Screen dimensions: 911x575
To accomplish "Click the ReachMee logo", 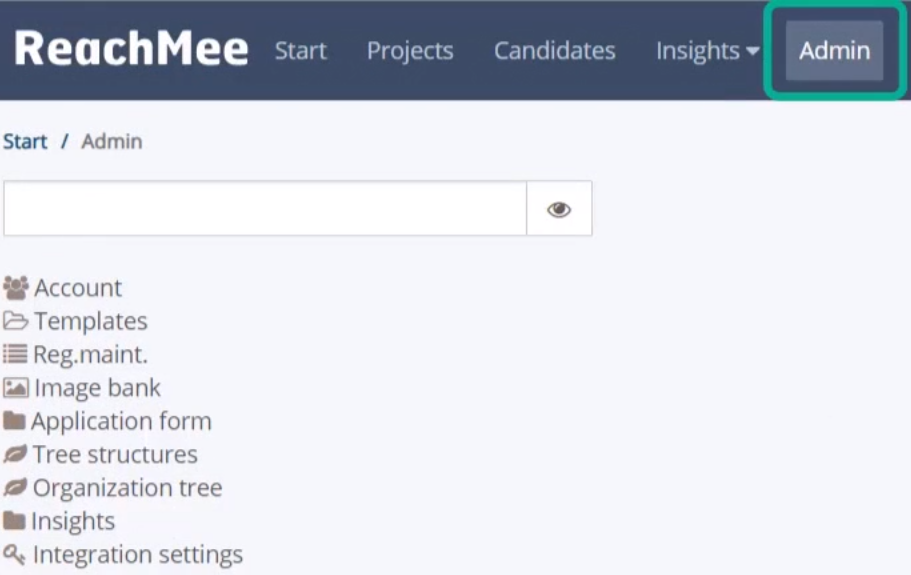I will [x=131, y=48].
